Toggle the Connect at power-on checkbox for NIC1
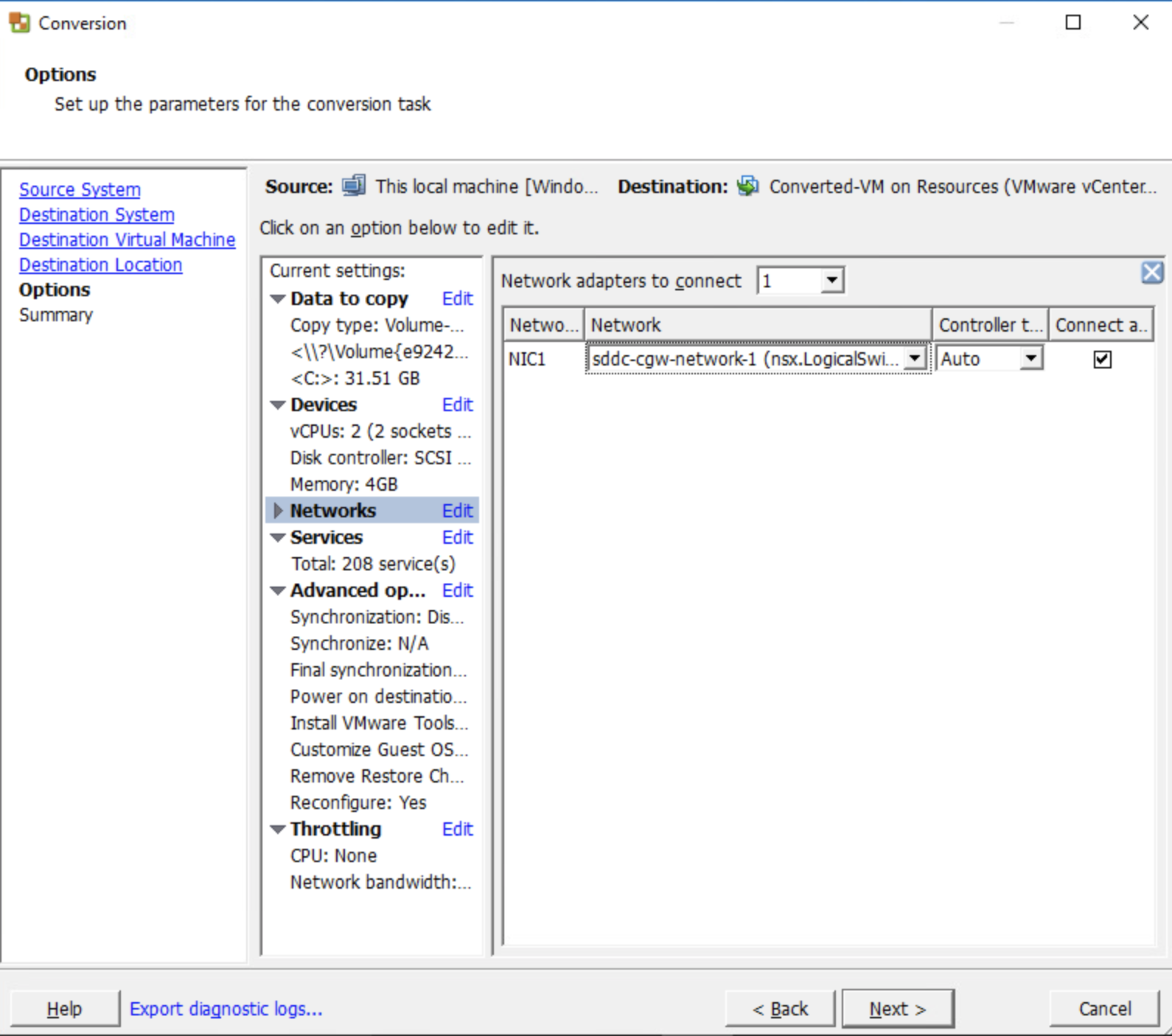 point(1102,360)
